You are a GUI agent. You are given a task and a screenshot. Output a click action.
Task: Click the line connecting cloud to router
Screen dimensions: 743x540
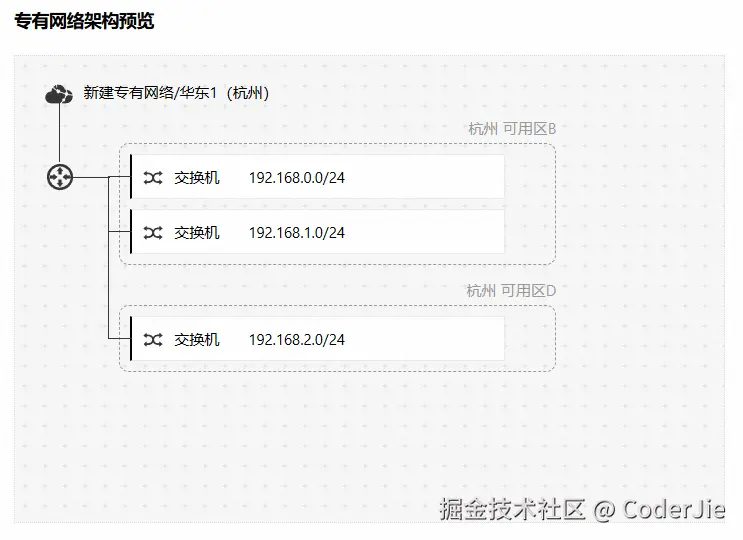[x=59, y=134]
